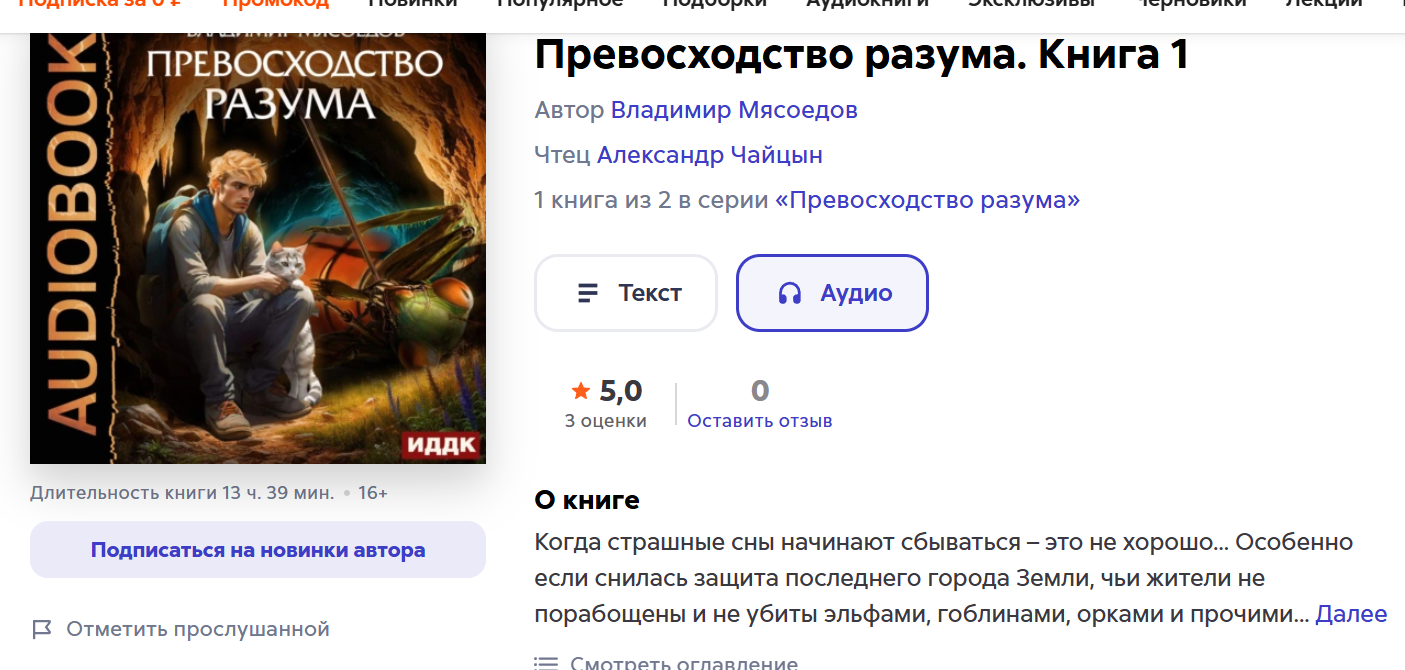
Task: Open Смотреть оглавление contents list
Action: coord(684,663)
